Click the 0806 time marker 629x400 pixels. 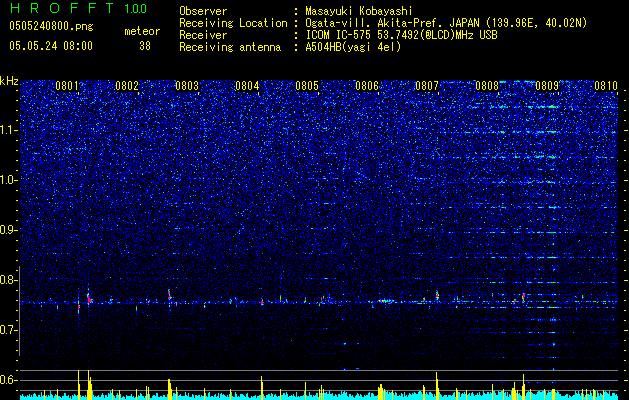367,85
